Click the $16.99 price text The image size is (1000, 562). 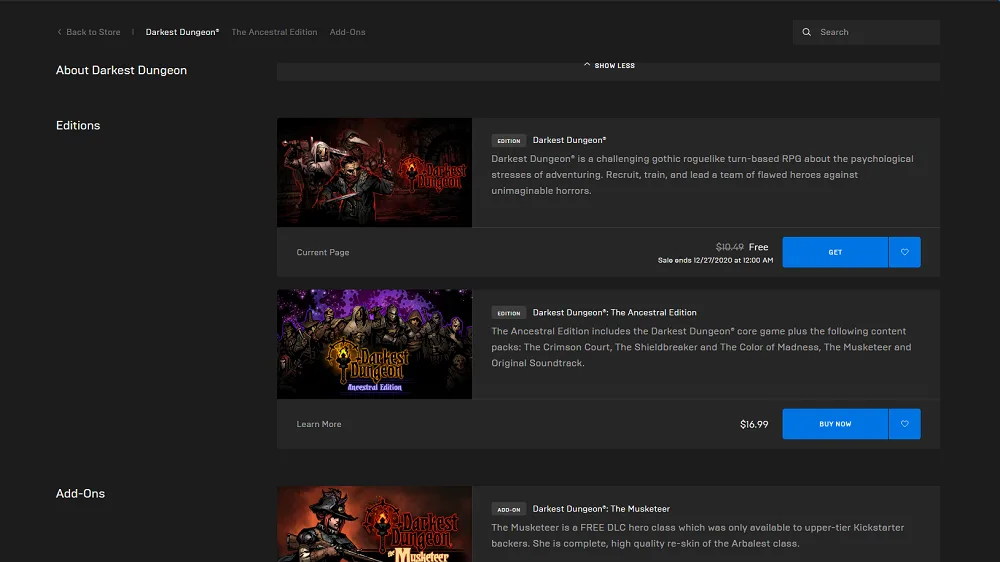tap(754, 424)
